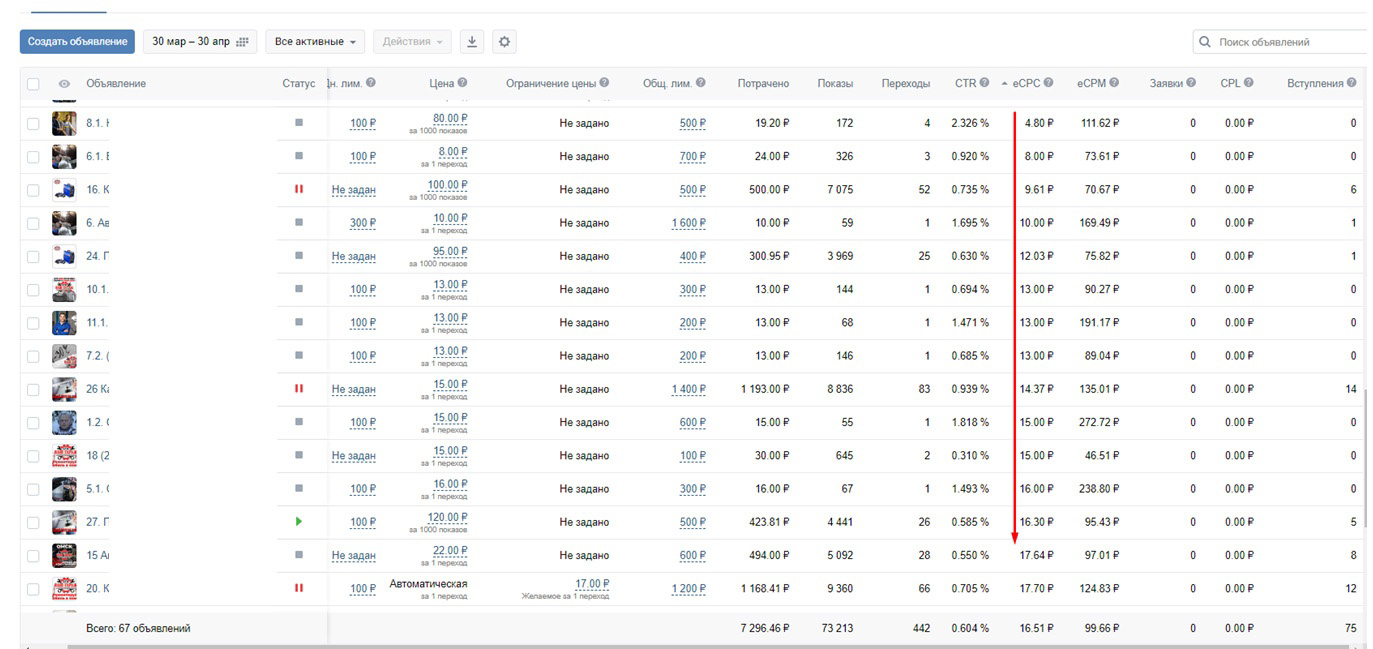This screenshot has width=1373, height=649.
Task: Click the sort arrow beside eCPC header
Action: point(1004,84)
